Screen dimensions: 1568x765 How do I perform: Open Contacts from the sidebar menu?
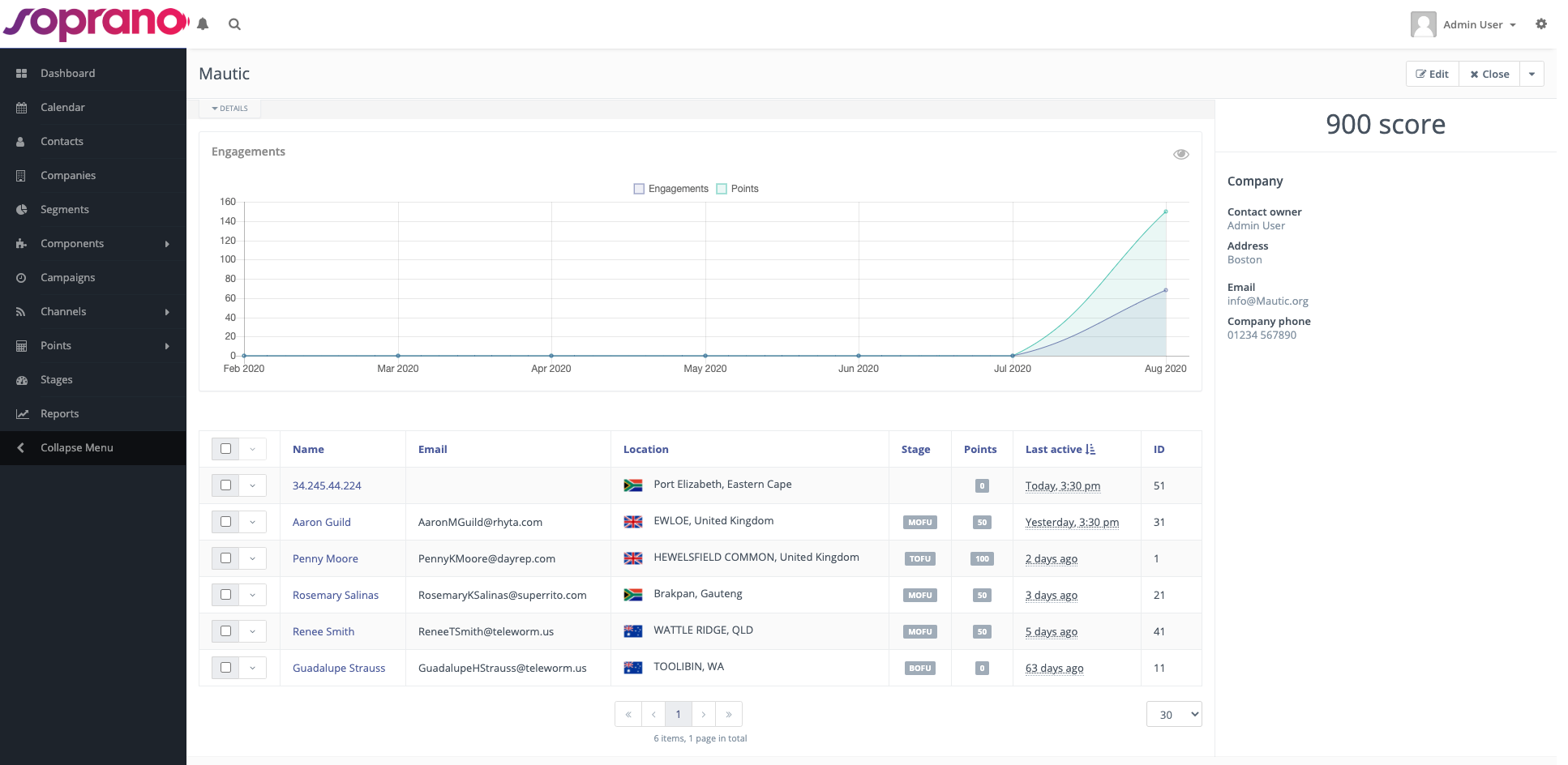(62, 141)
